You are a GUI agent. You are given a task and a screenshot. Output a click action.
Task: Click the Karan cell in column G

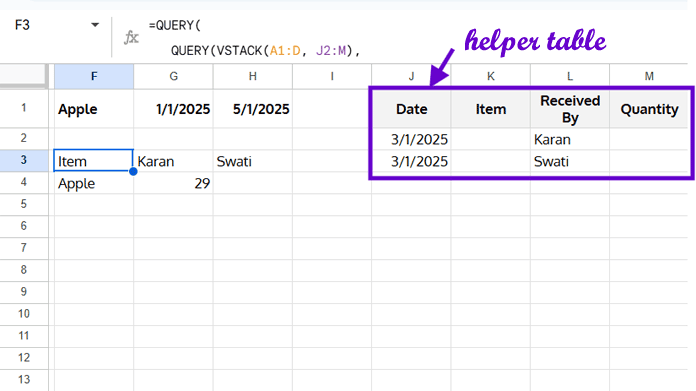click(173, 161)
